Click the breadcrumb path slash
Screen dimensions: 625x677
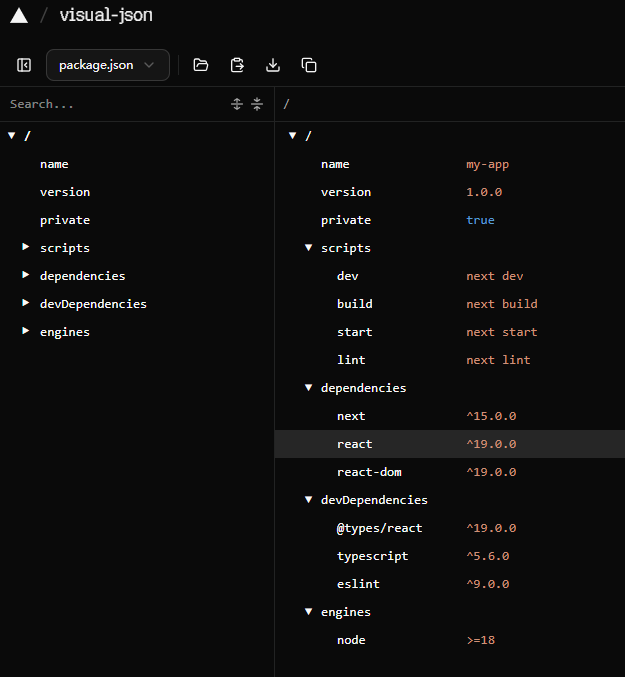click(286, 104)
